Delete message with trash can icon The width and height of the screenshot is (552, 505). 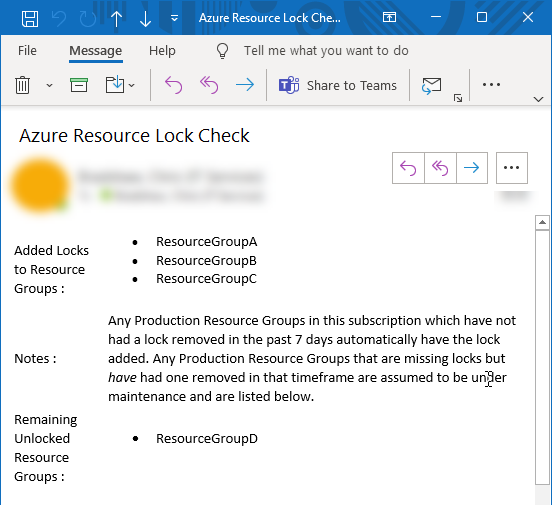coord(22,85)
